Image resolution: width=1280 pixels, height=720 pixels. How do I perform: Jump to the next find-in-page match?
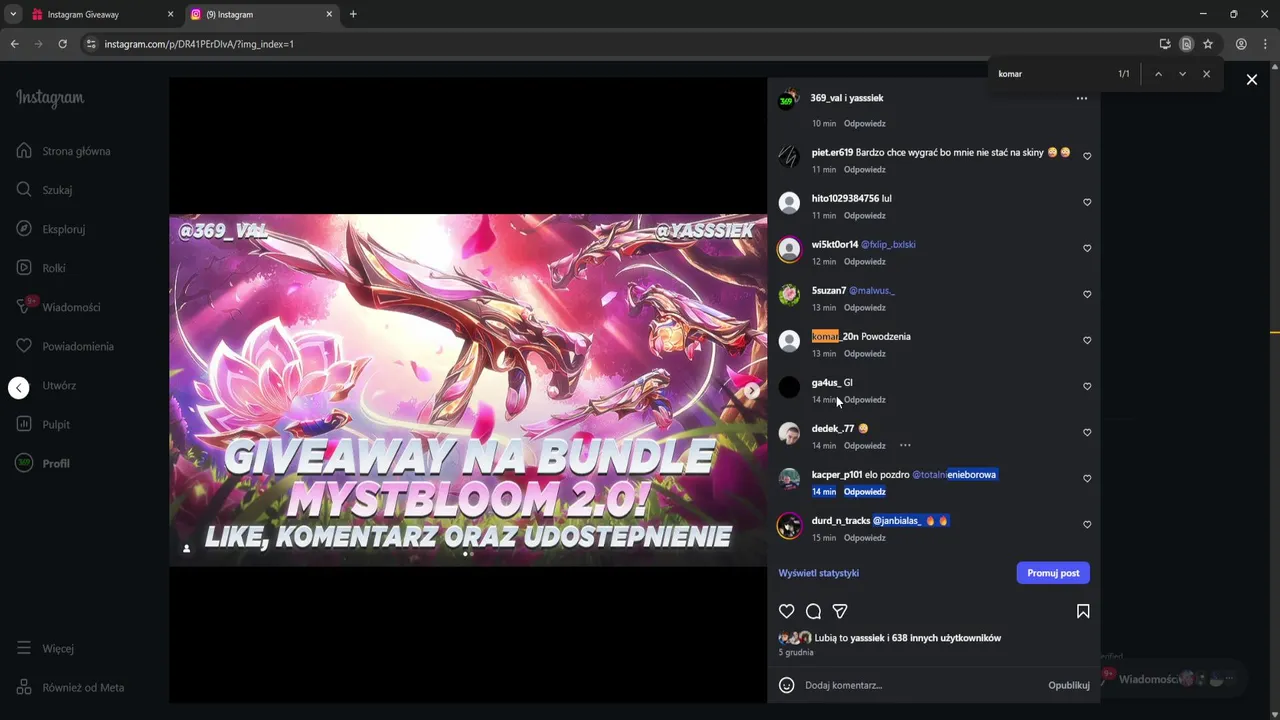pos(1182,74)
